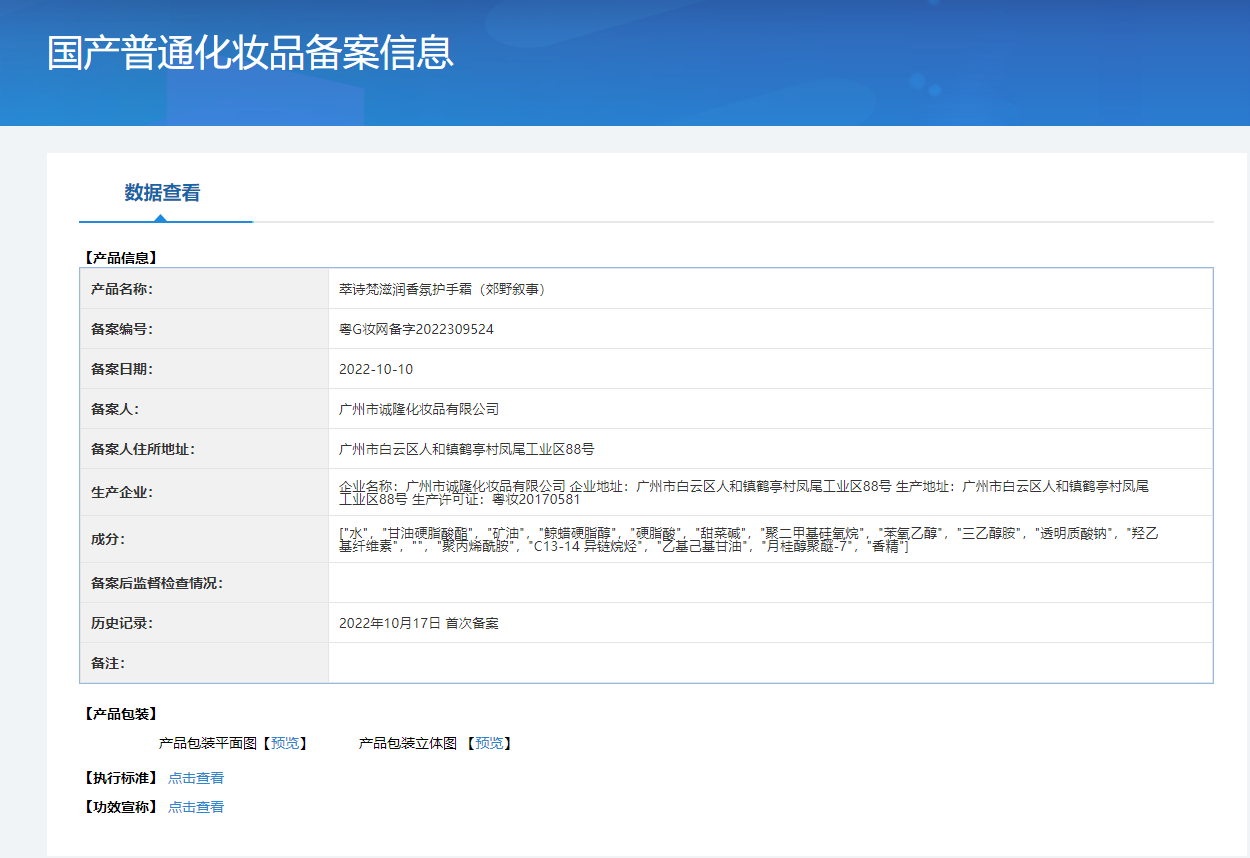
Task: Click 预览 link for 产品包装立体图
Action: 489,743
